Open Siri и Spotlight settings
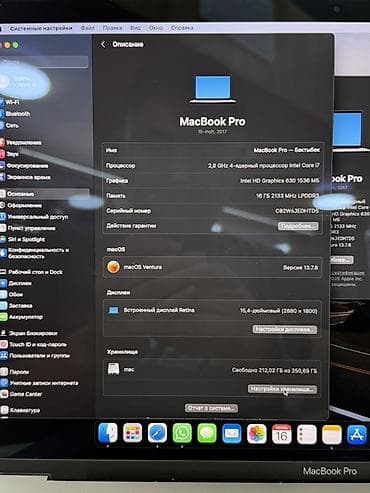The height and width of the screenshot is (493, 370). coord(23,239)
